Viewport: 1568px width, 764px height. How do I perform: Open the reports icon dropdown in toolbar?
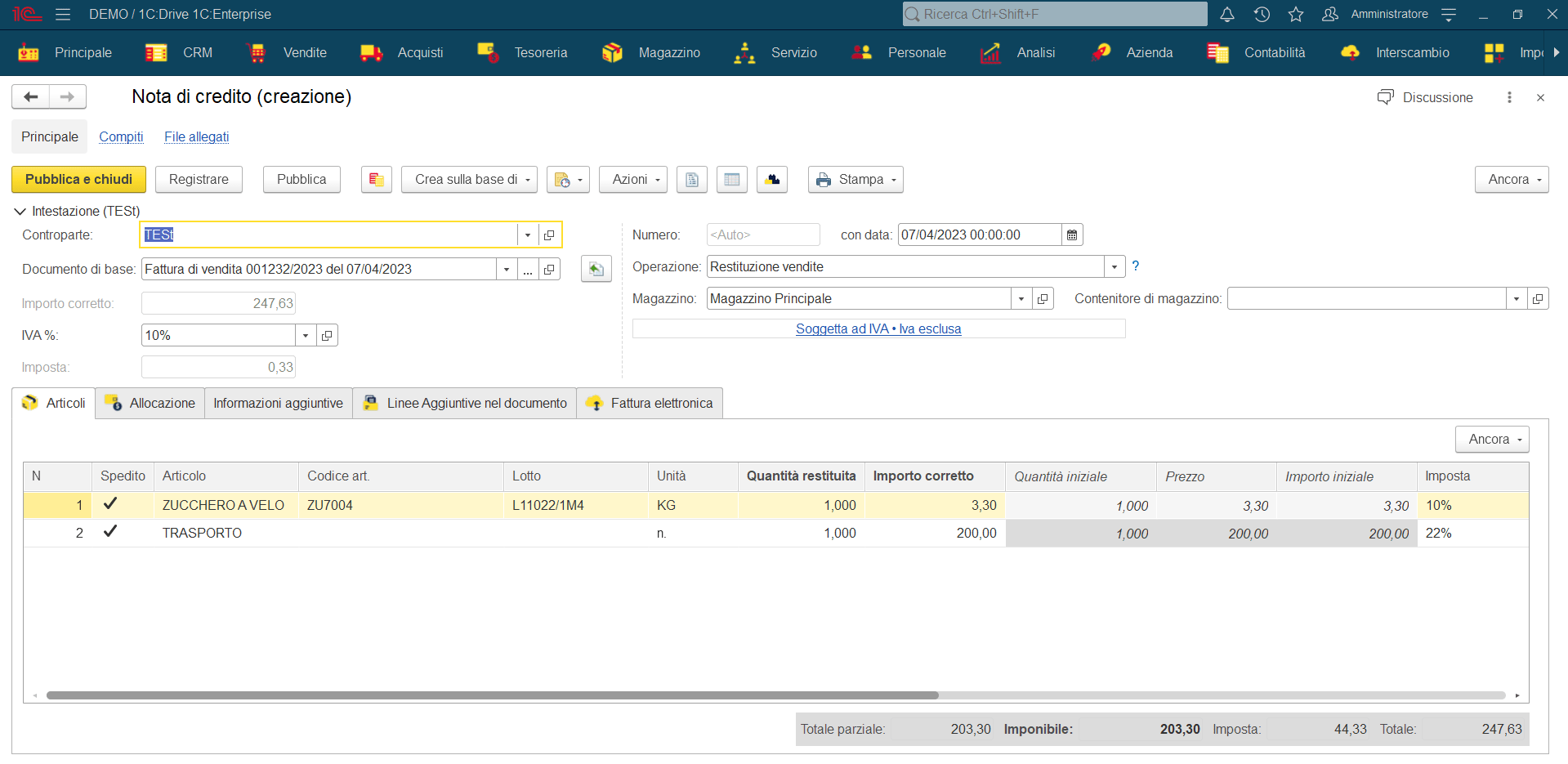pyautogui.click(x=568, y=180)
